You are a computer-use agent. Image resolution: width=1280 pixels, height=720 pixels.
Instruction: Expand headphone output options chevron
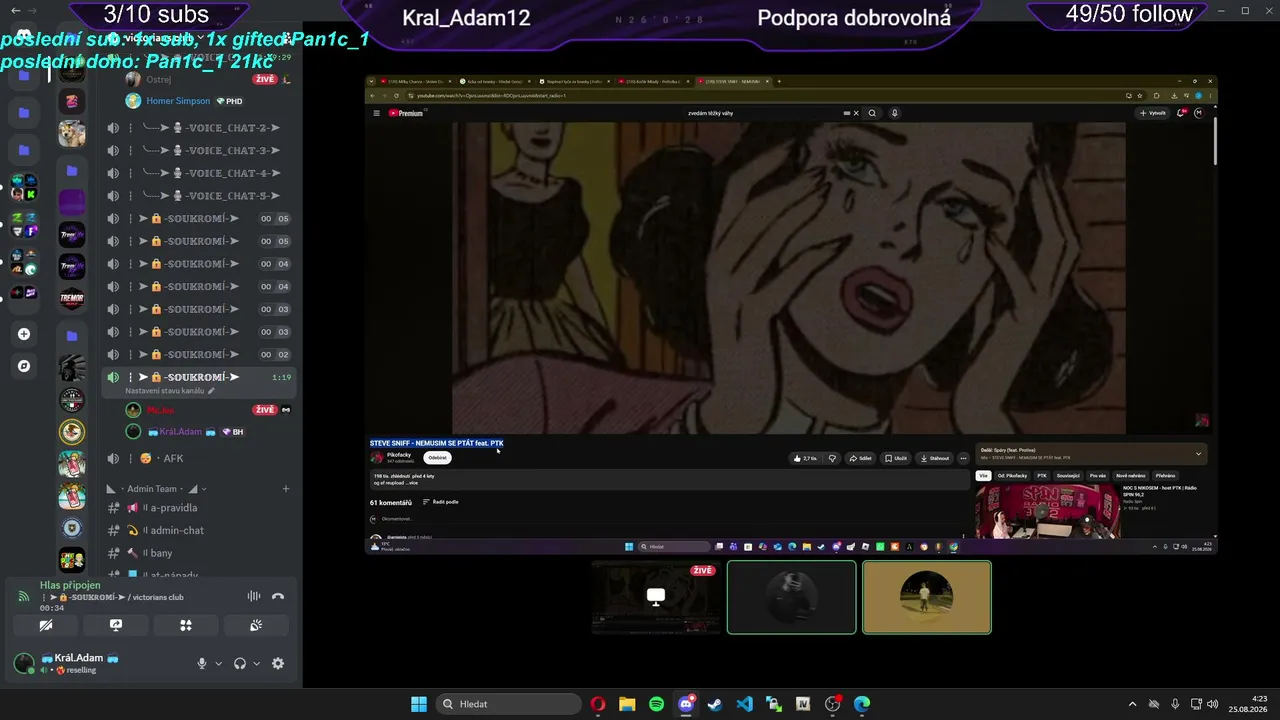tap(256, 663)
